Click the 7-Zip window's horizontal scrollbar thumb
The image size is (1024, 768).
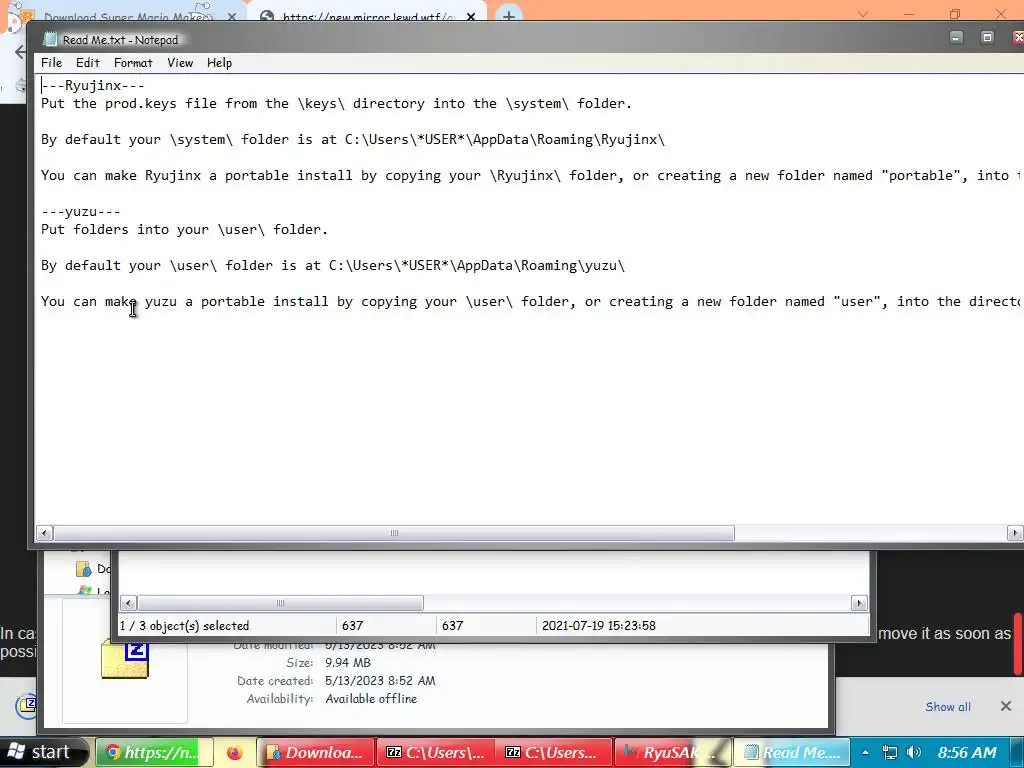(280, 603)
